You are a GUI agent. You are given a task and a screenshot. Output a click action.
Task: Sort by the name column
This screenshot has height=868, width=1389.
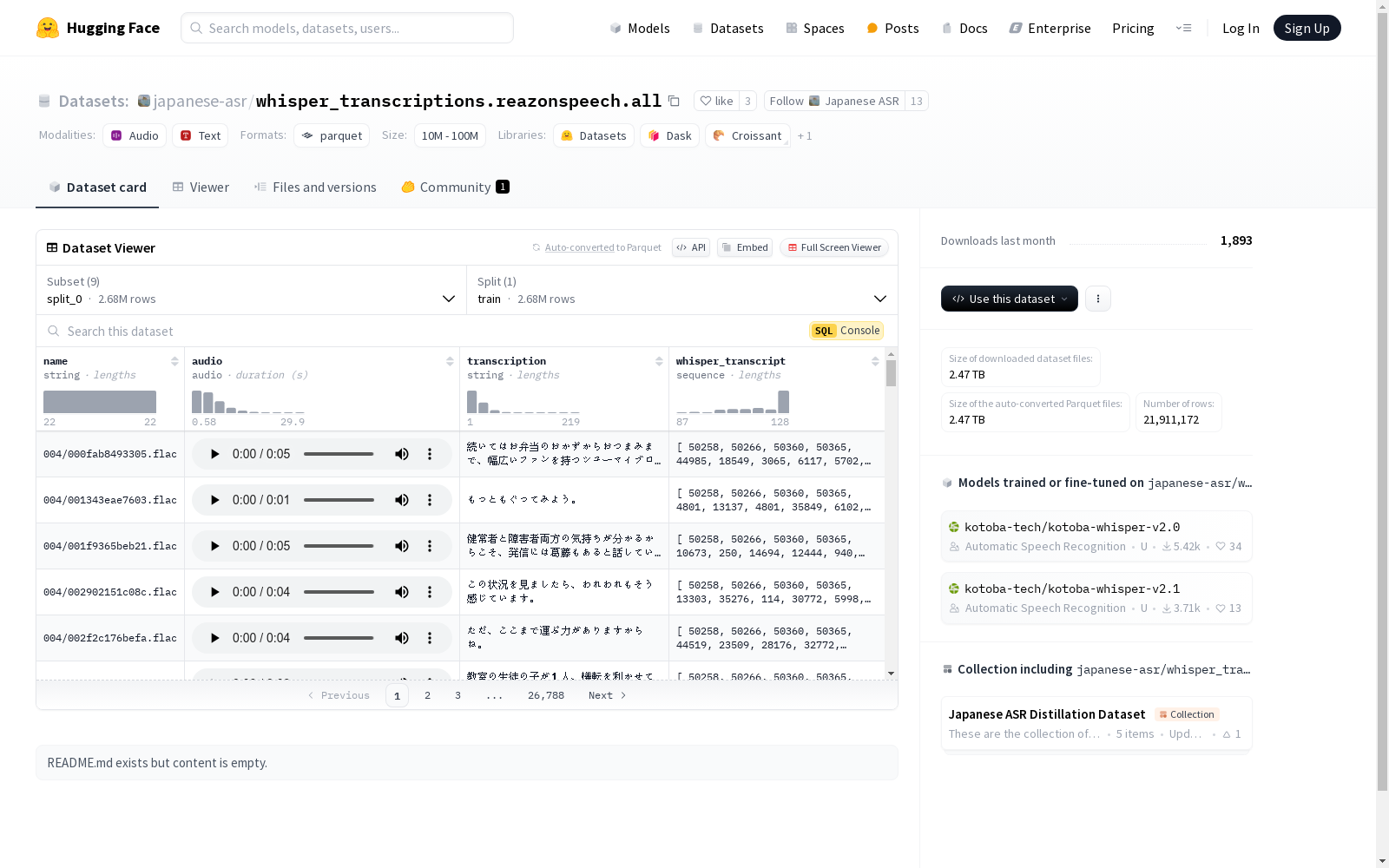tap(174, 361)
